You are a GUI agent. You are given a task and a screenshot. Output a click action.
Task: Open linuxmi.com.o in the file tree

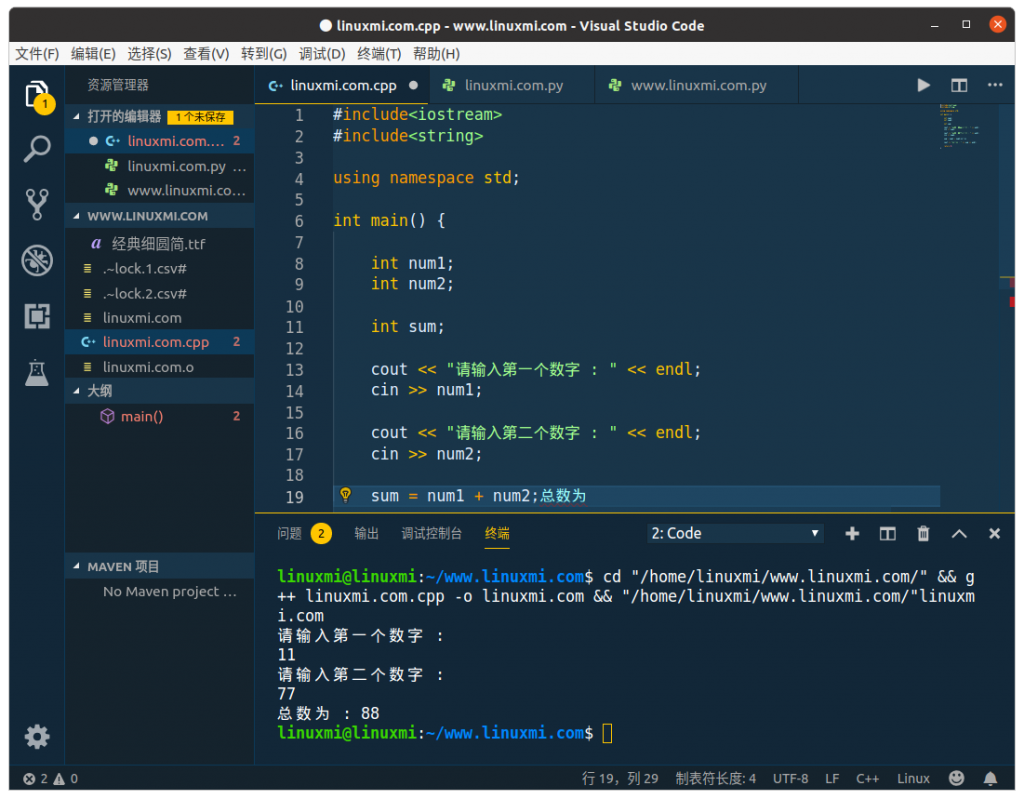click(x=159, y=367)
